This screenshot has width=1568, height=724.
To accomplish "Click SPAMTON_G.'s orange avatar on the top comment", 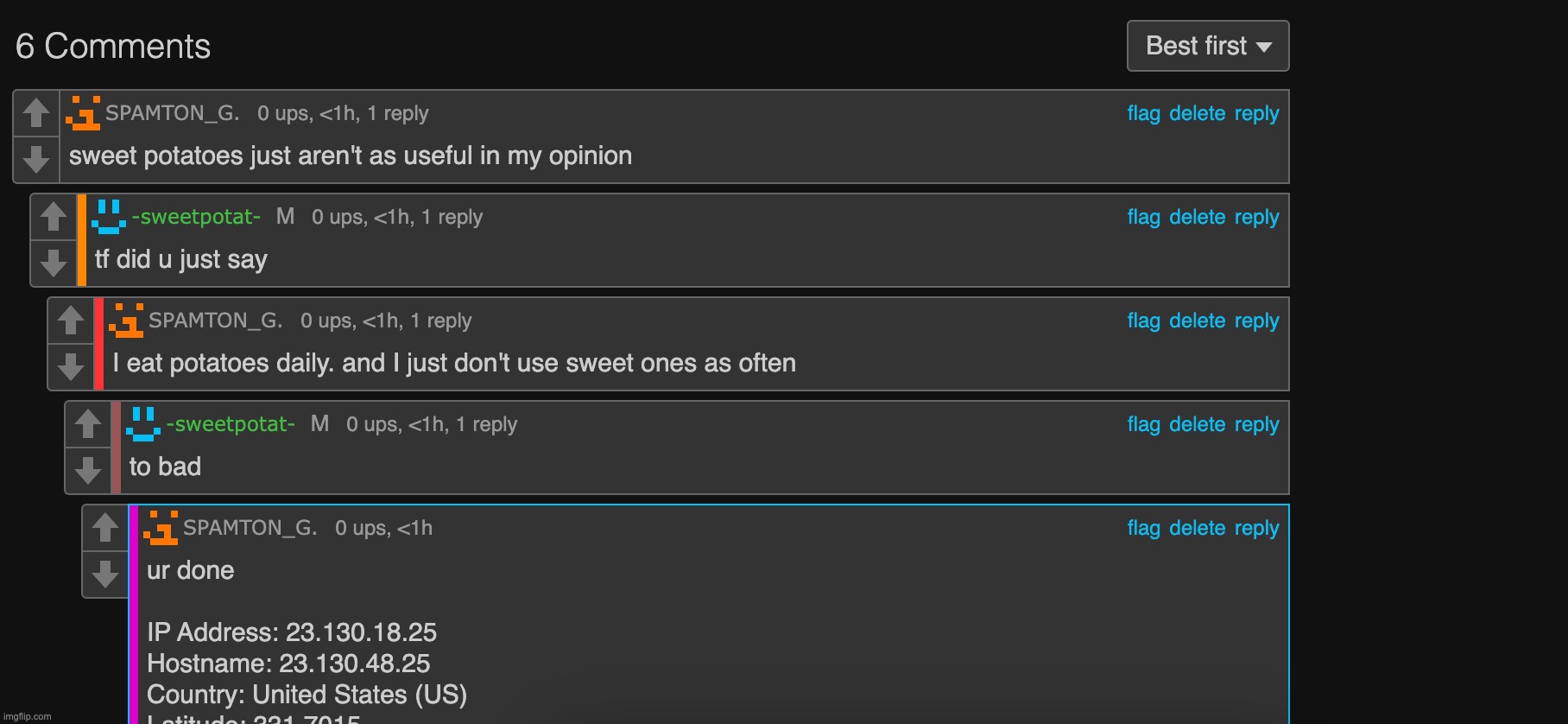I will tap(84, 112).
